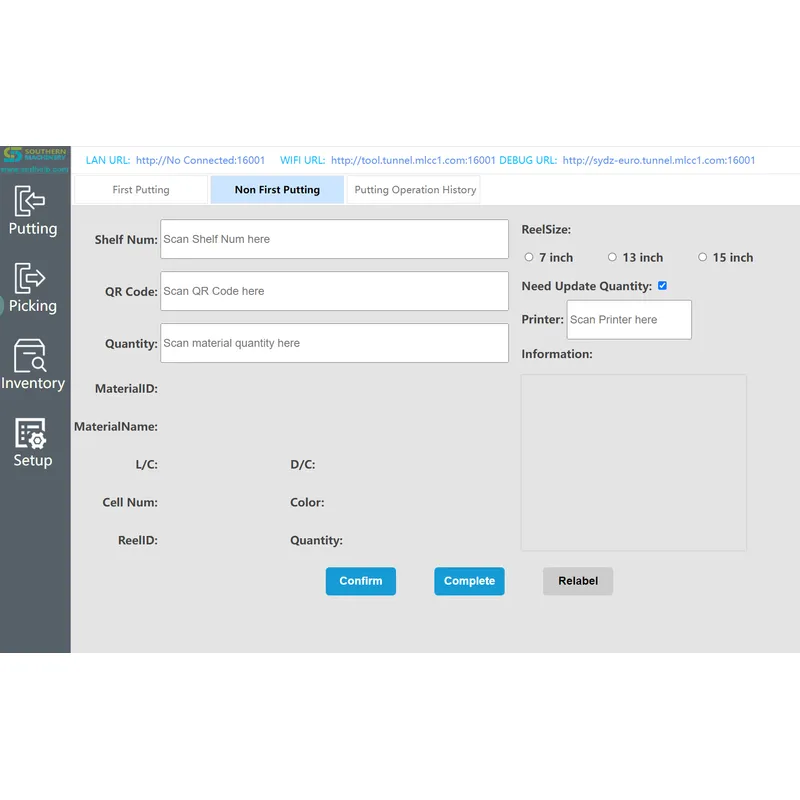Select 15 inch as the ReelSize

703,257
